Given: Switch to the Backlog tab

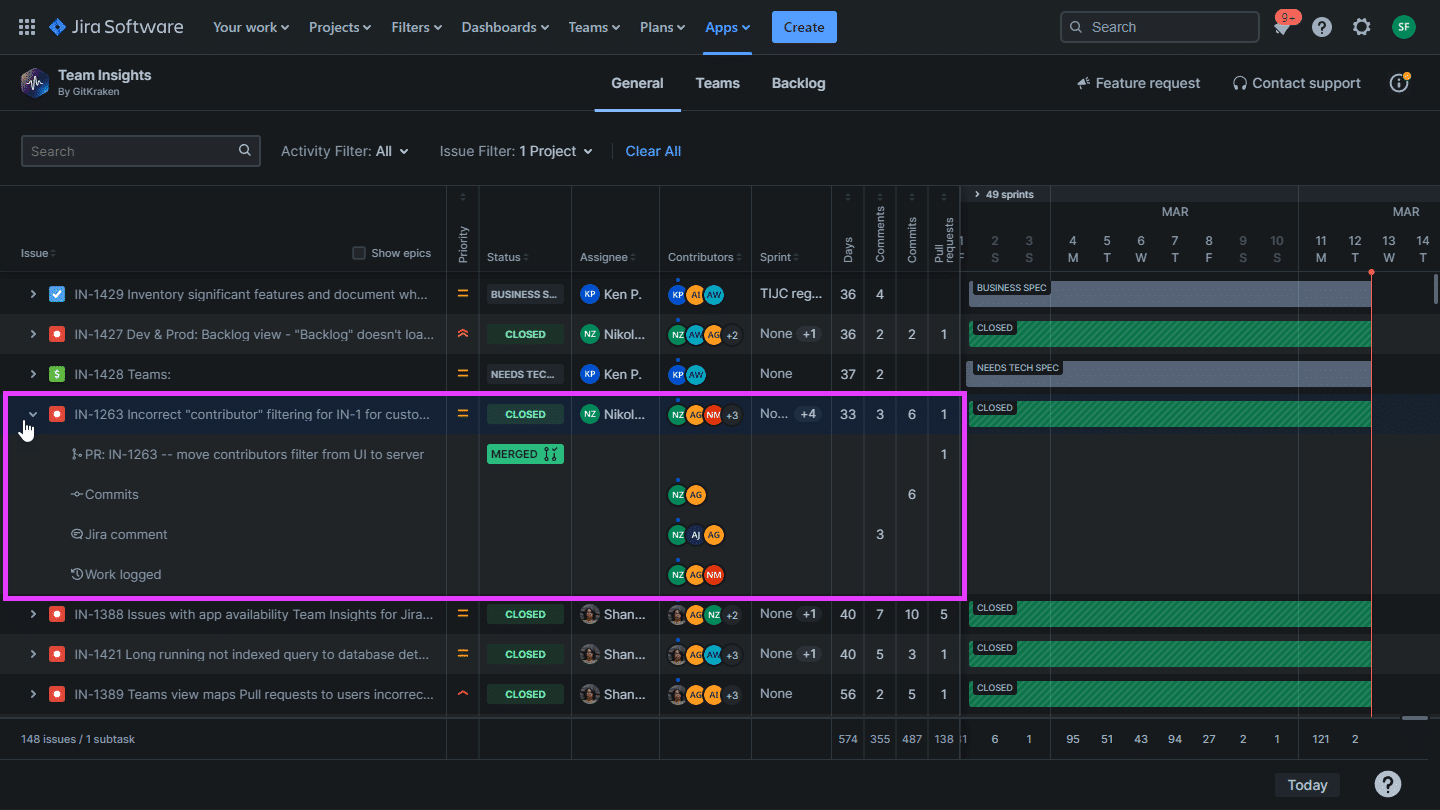Looking at the screenshot, I should coord(799,83).
